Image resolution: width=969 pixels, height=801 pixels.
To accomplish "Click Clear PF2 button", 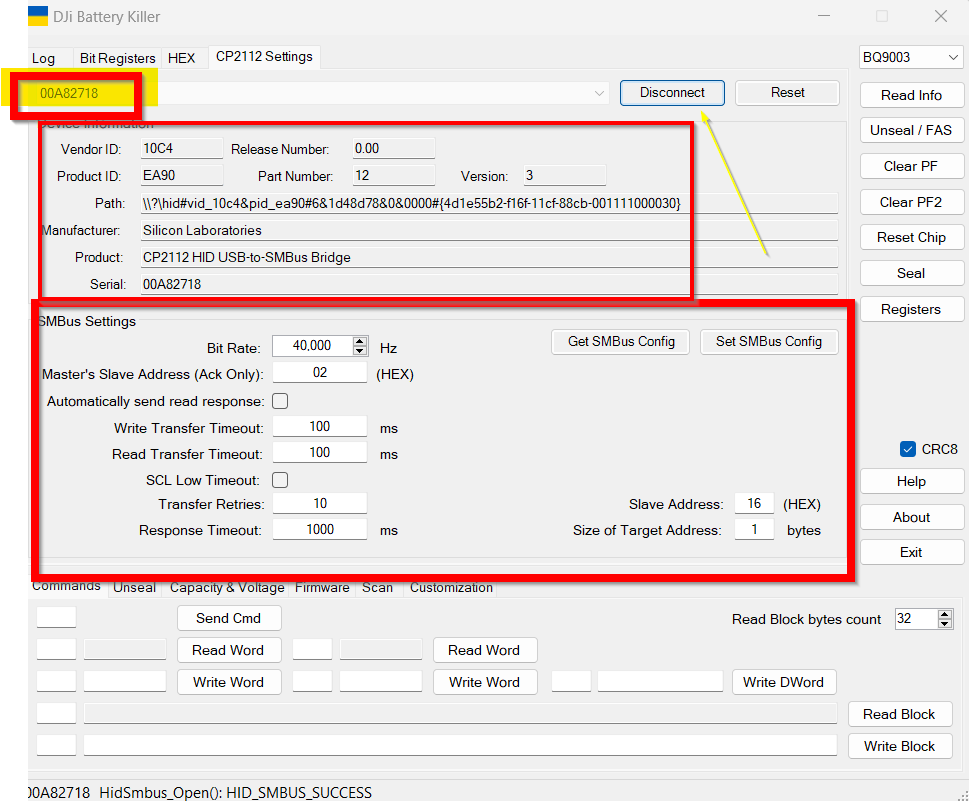I will 911,202.
